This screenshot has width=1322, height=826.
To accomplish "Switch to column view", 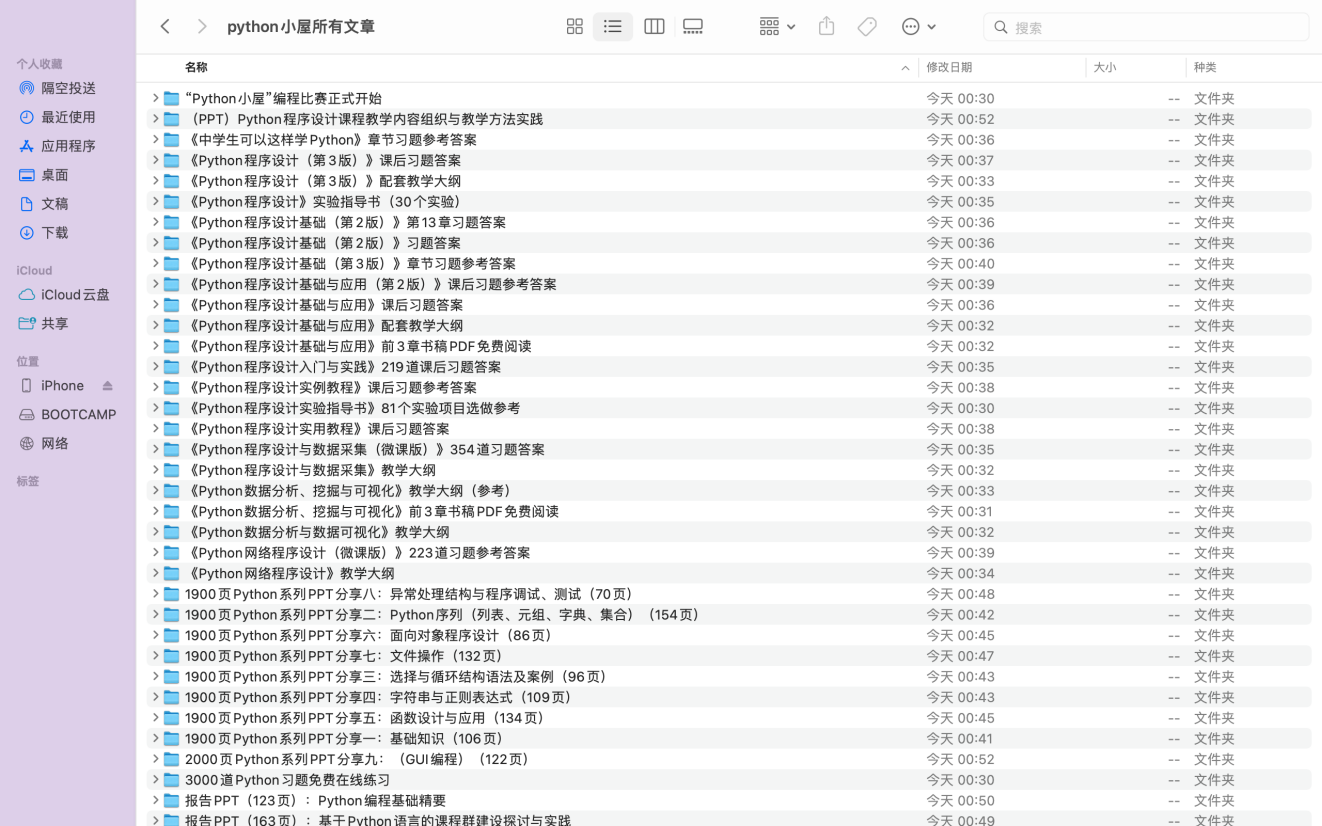I will click(x=654, y=27).
